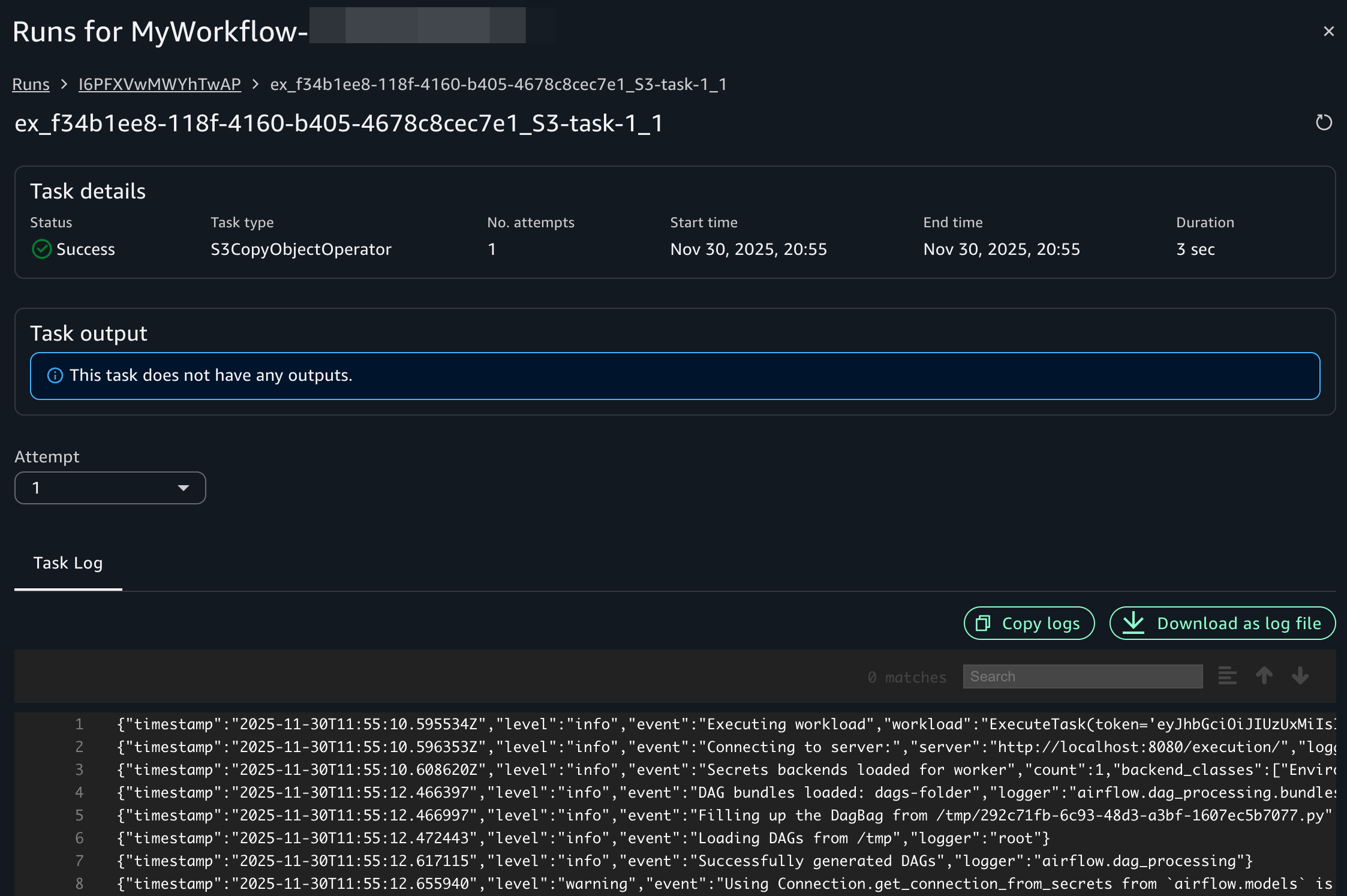
Task: Open the Attempt dropdown
Action: click(110, 488)
